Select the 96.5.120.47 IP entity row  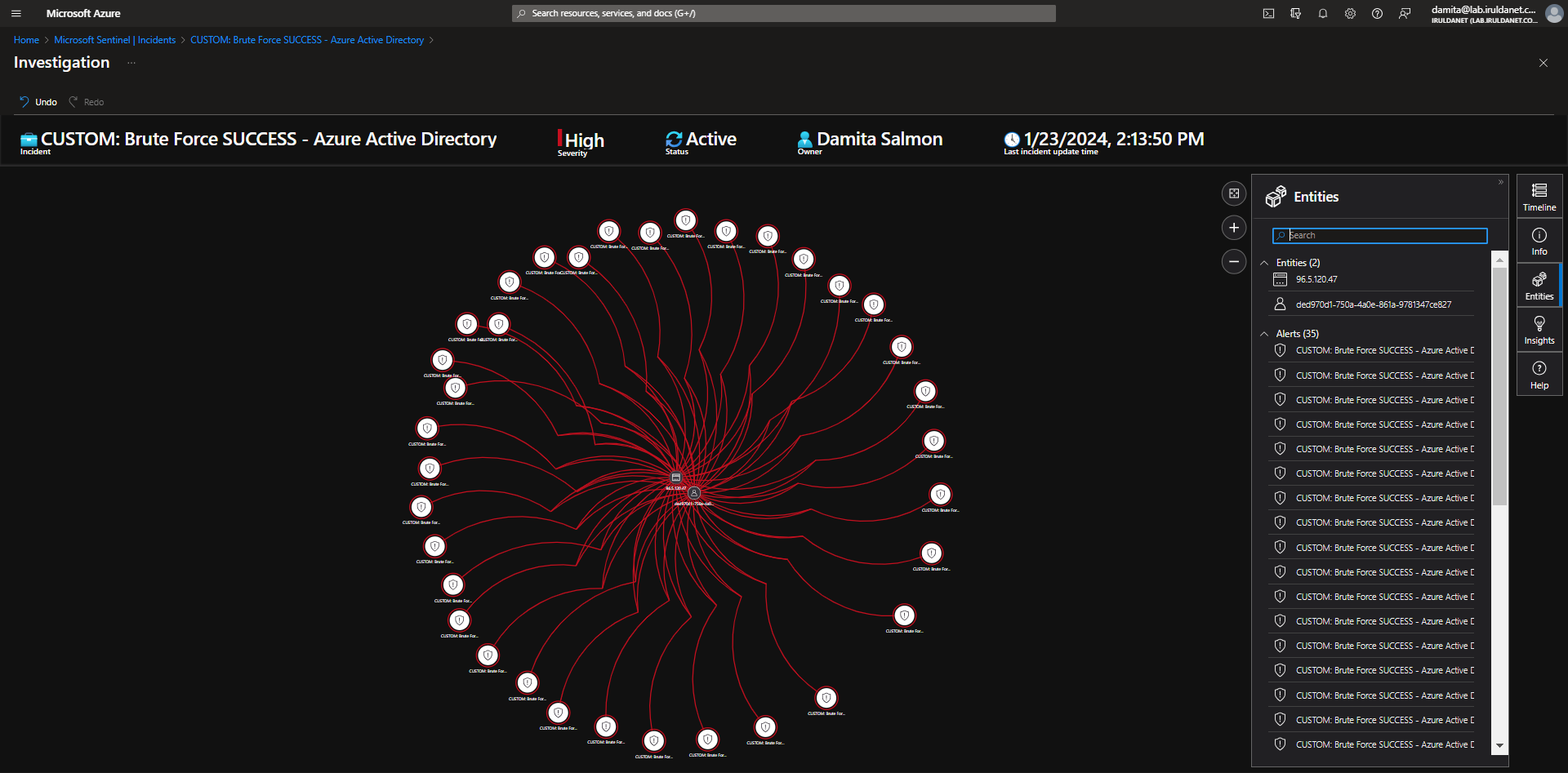1373,279
